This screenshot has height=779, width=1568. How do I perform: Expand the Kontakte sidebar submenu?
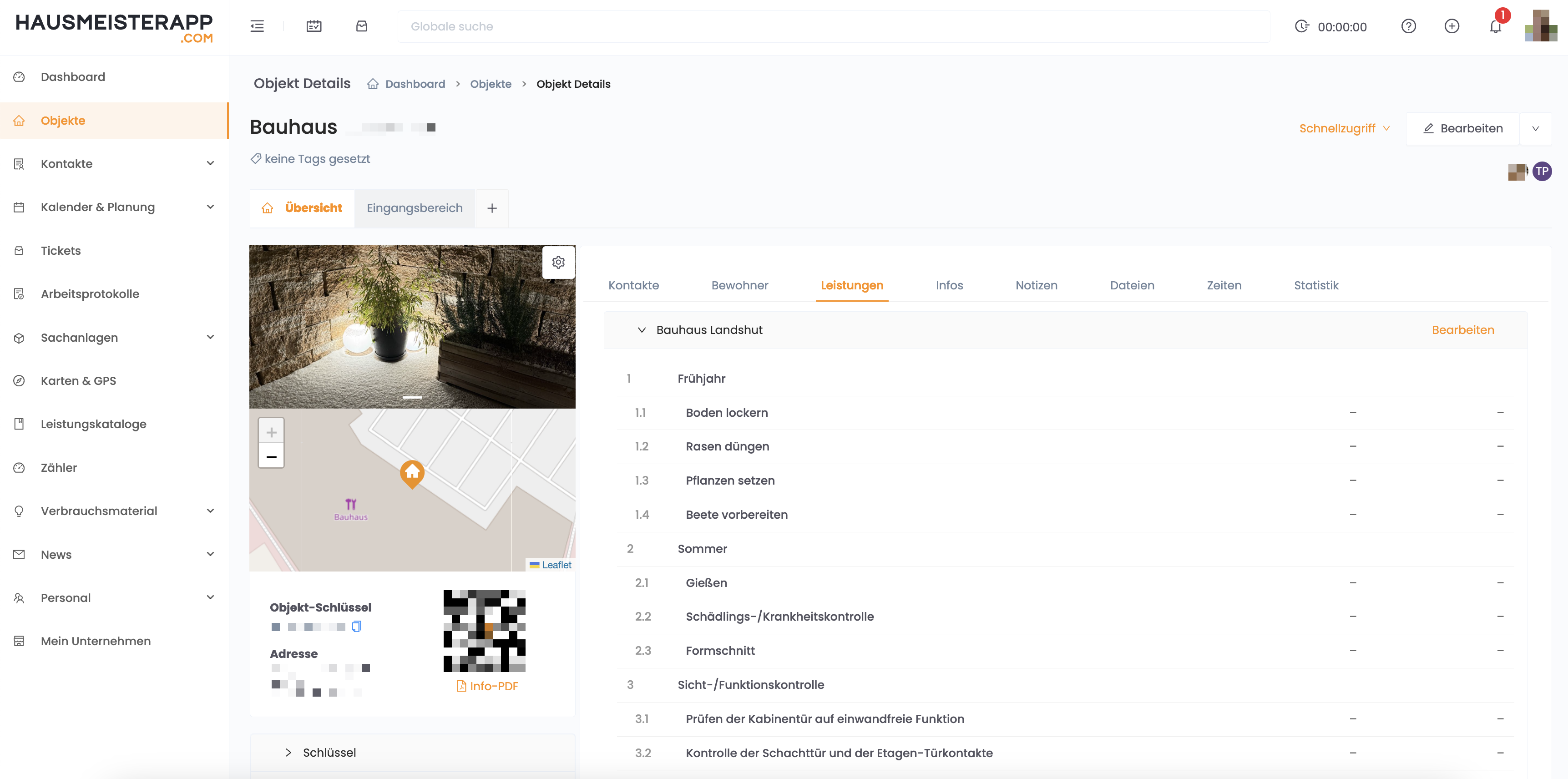pyautogui.click(x=210, y=164)
